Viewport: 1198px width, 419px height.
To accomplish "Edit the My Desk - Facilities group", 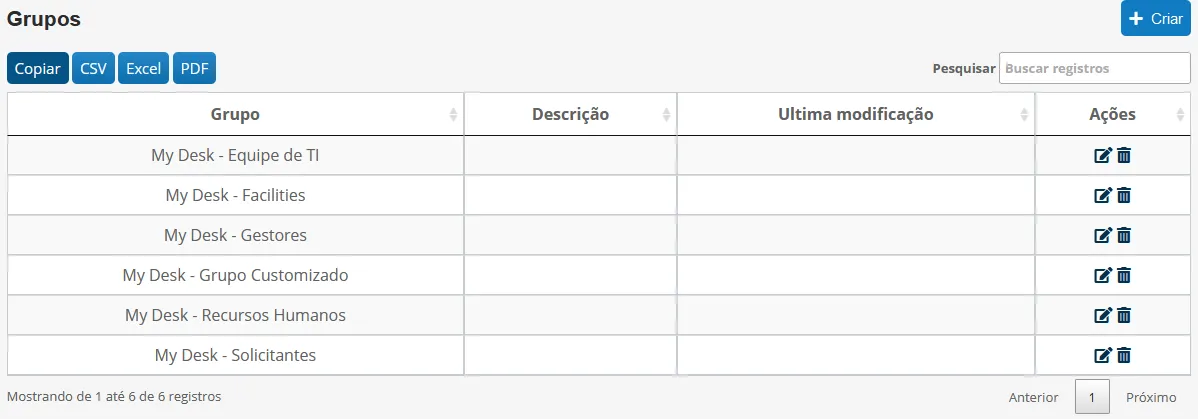I will 1102,195.
